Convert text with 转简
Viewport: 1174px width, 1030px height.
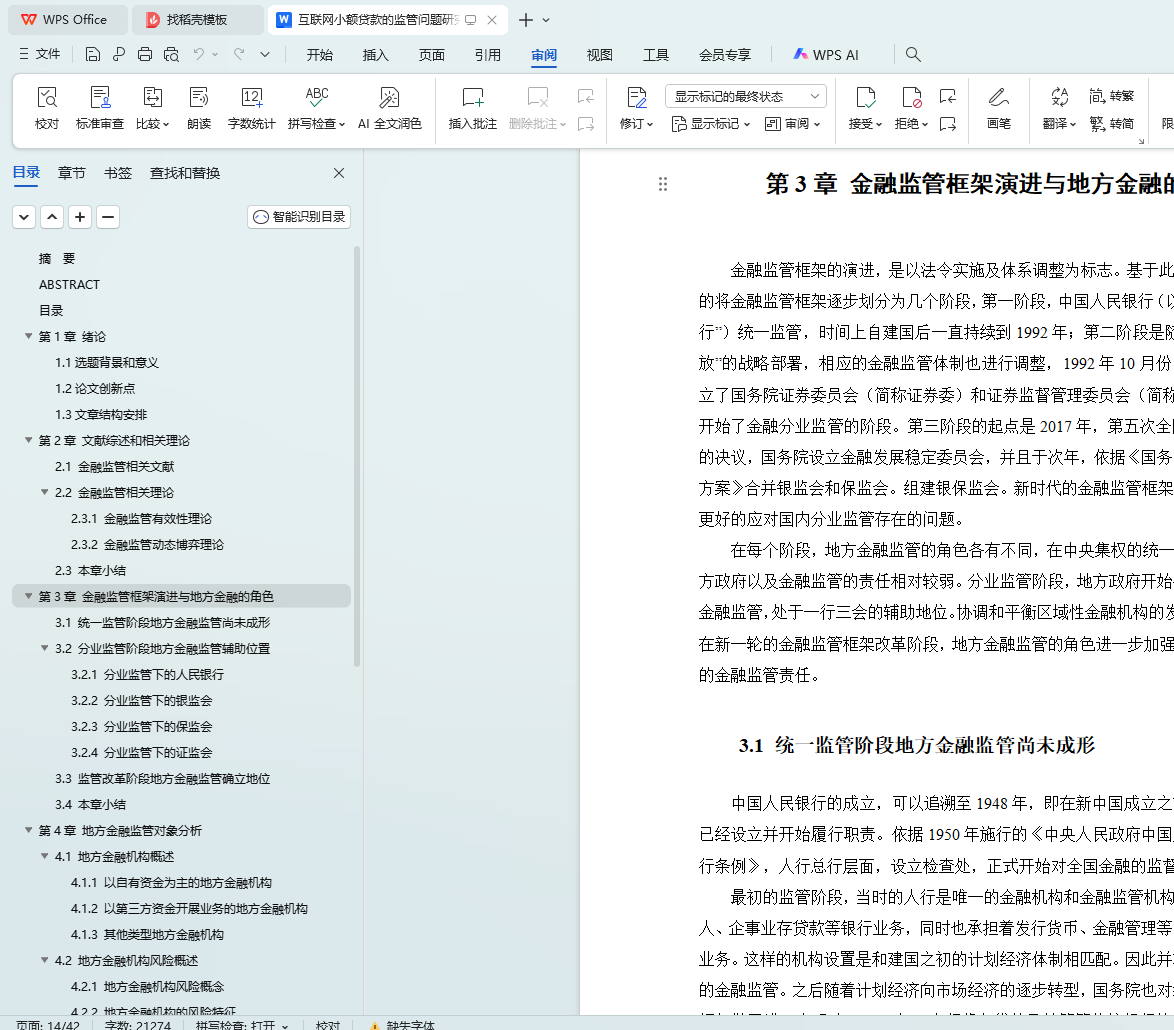tap(1112, 124)
